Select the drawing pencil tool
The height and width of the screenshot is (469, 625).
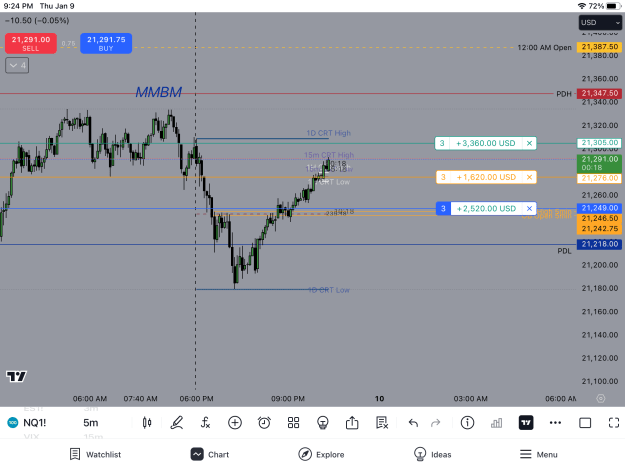pyautogui.click(x=177, y=423)
